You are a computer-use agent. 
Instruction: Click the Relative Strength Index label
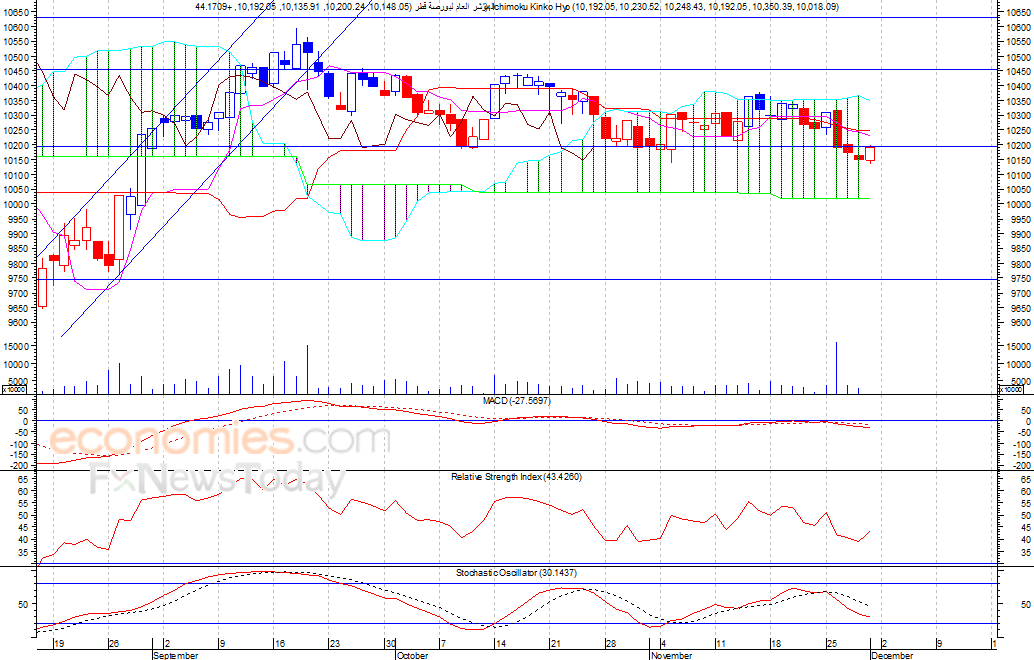[516, 476]
